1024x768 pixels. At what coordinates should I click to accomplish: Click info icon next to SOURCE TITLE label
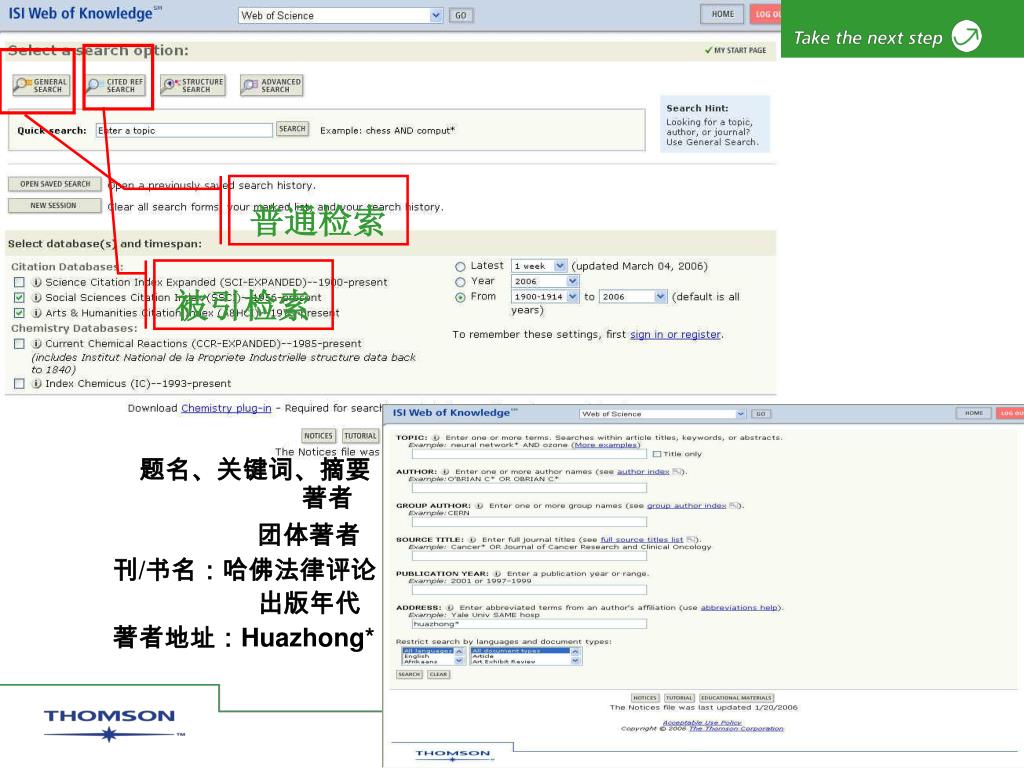coord(472,539)
